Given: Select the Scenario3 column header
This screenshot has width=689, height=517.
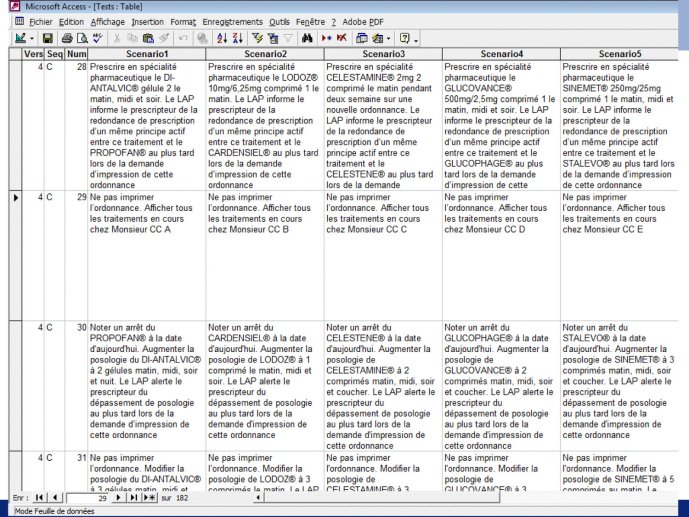Looking at the screenshot, I should [383, 54].
